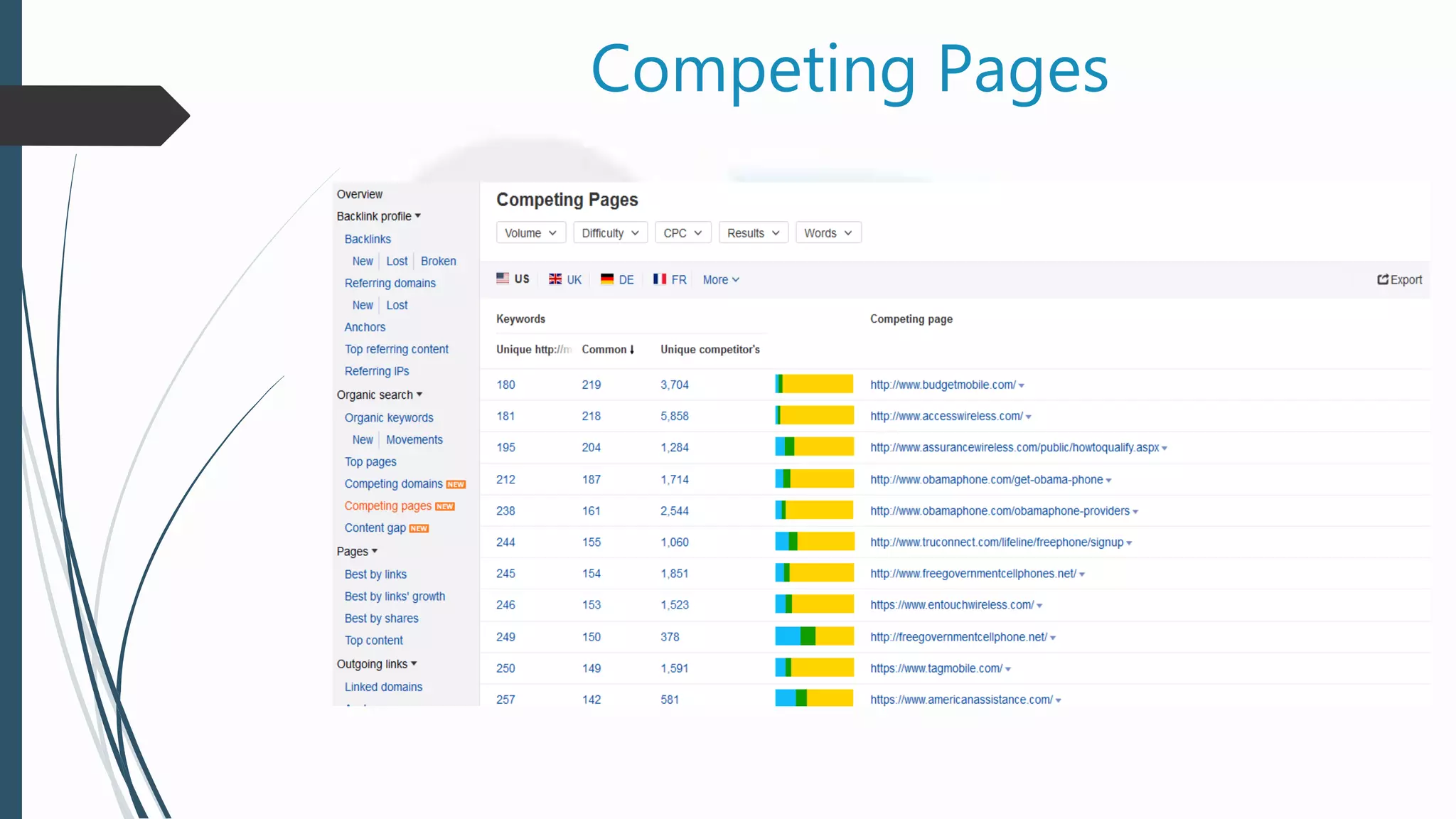
Task: Open the Words filter dropdown
Action: coord(828,233)
